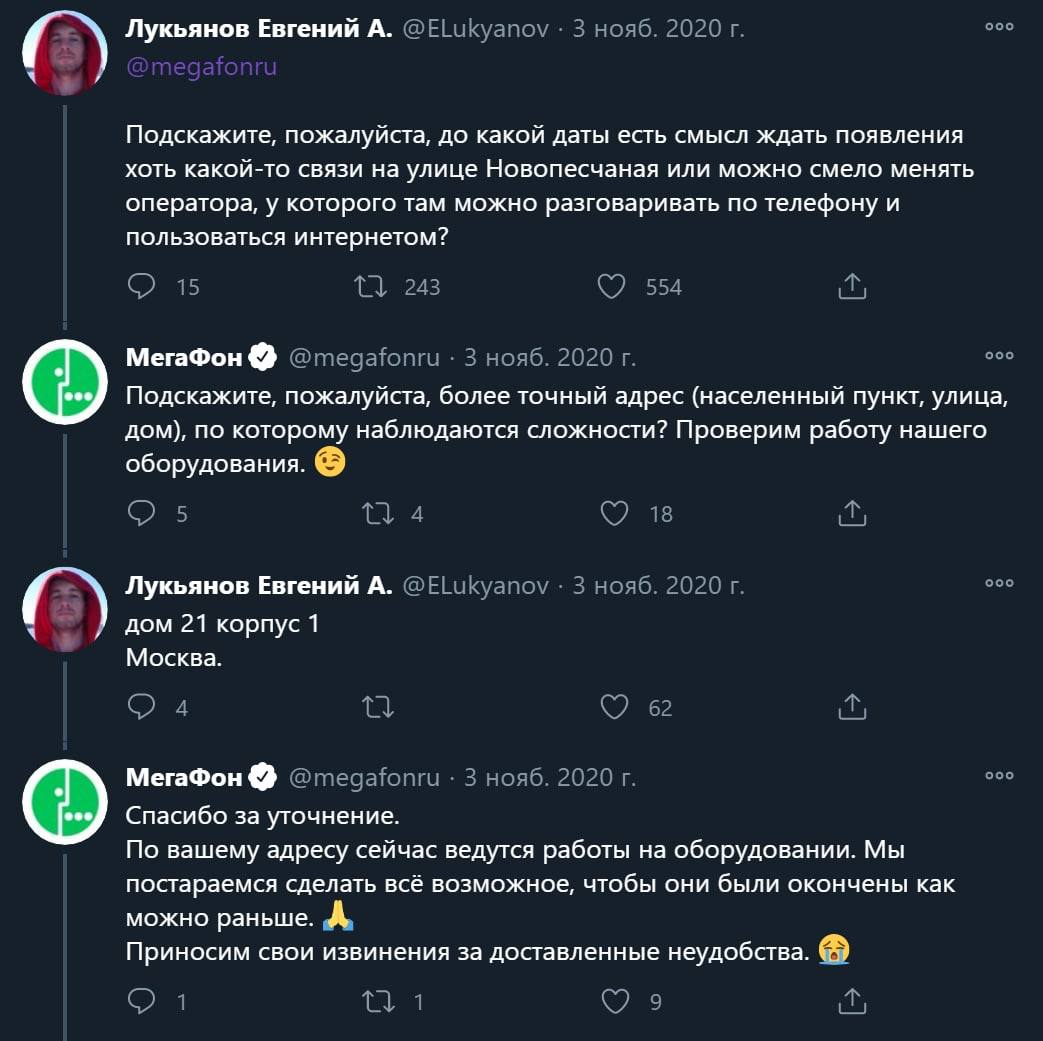Retweet the 'дом 21 корпус 1' tweet
The height and width of the screenshot is (1041, 1043).
(378, 707)
